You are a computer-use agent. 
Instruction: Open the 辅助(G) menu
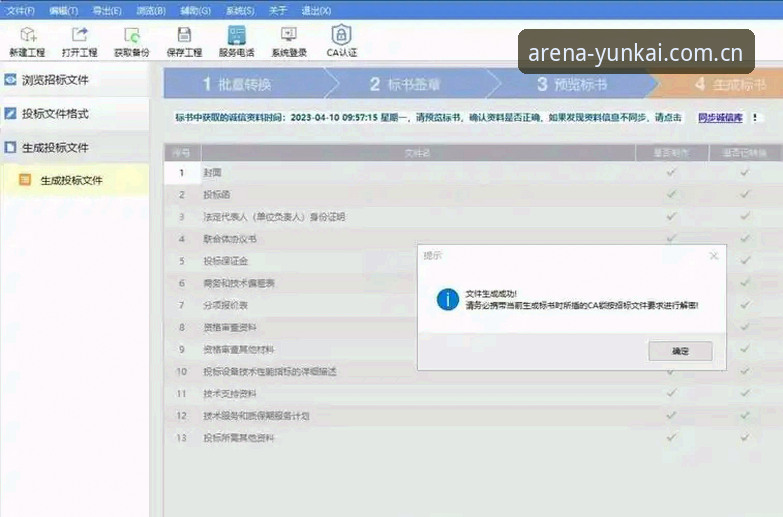[x=195, y=10]
